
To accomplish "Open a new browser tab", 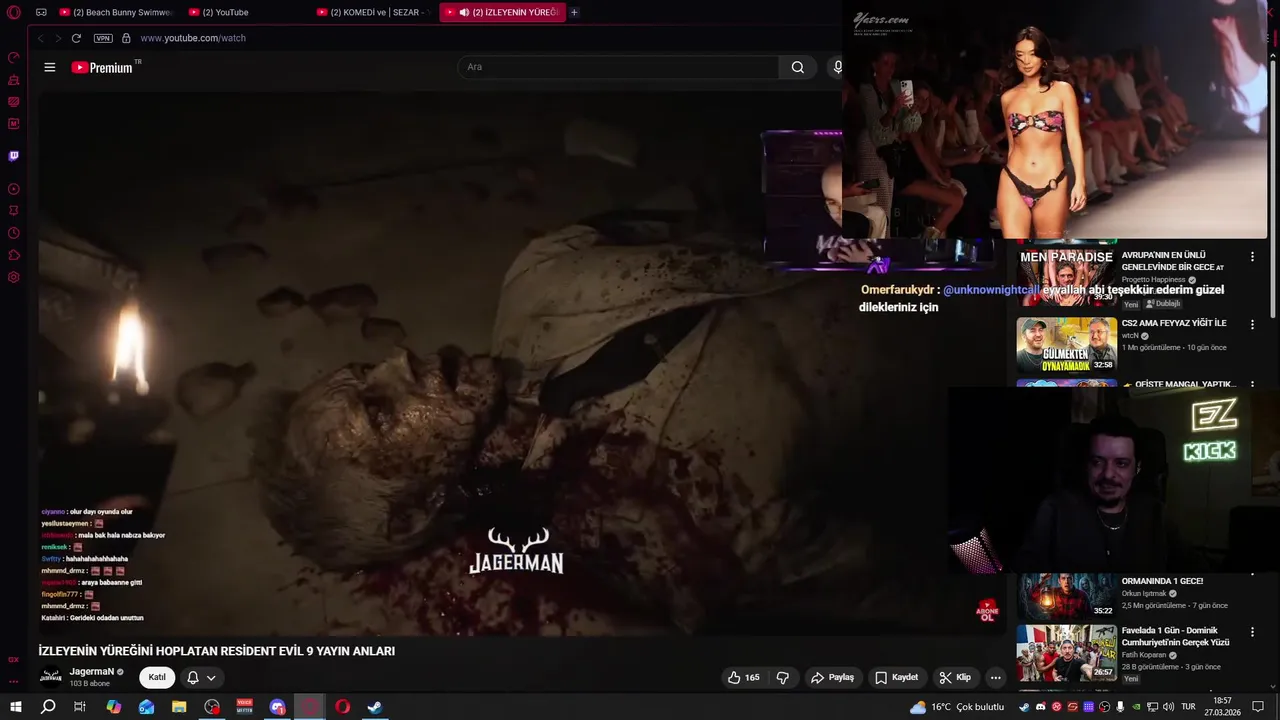I will (x=574, y=12).
